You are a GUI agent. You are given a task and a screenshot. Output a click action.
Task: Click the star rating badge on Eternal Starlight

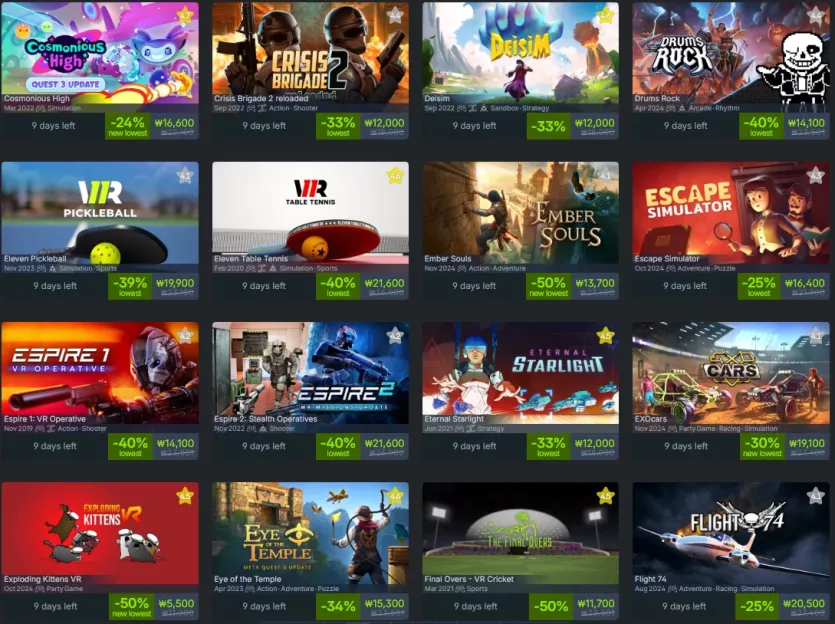(x=605, y=335)
